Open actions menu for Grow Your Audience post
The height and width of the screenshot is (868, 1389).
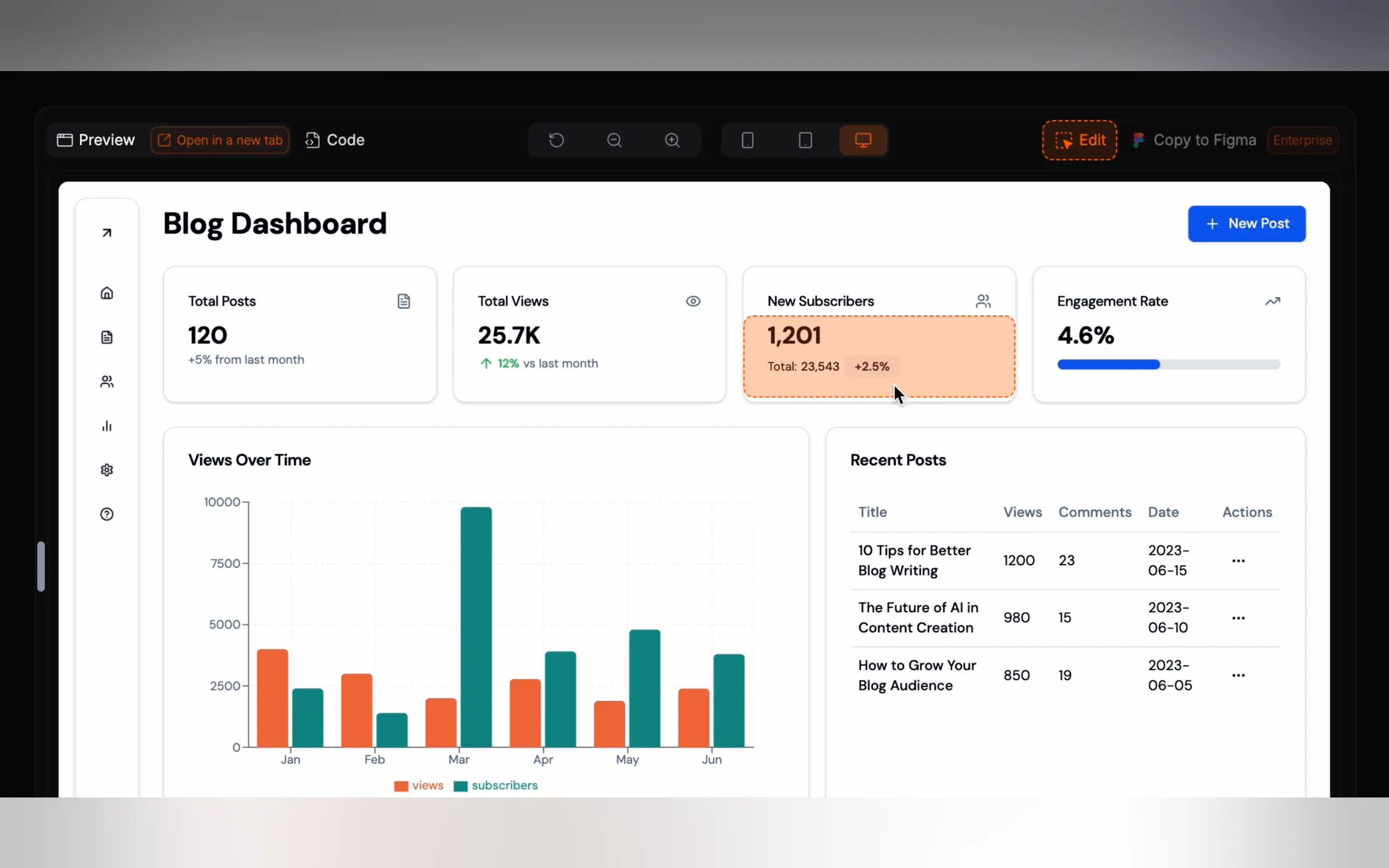click(1239, 676)
